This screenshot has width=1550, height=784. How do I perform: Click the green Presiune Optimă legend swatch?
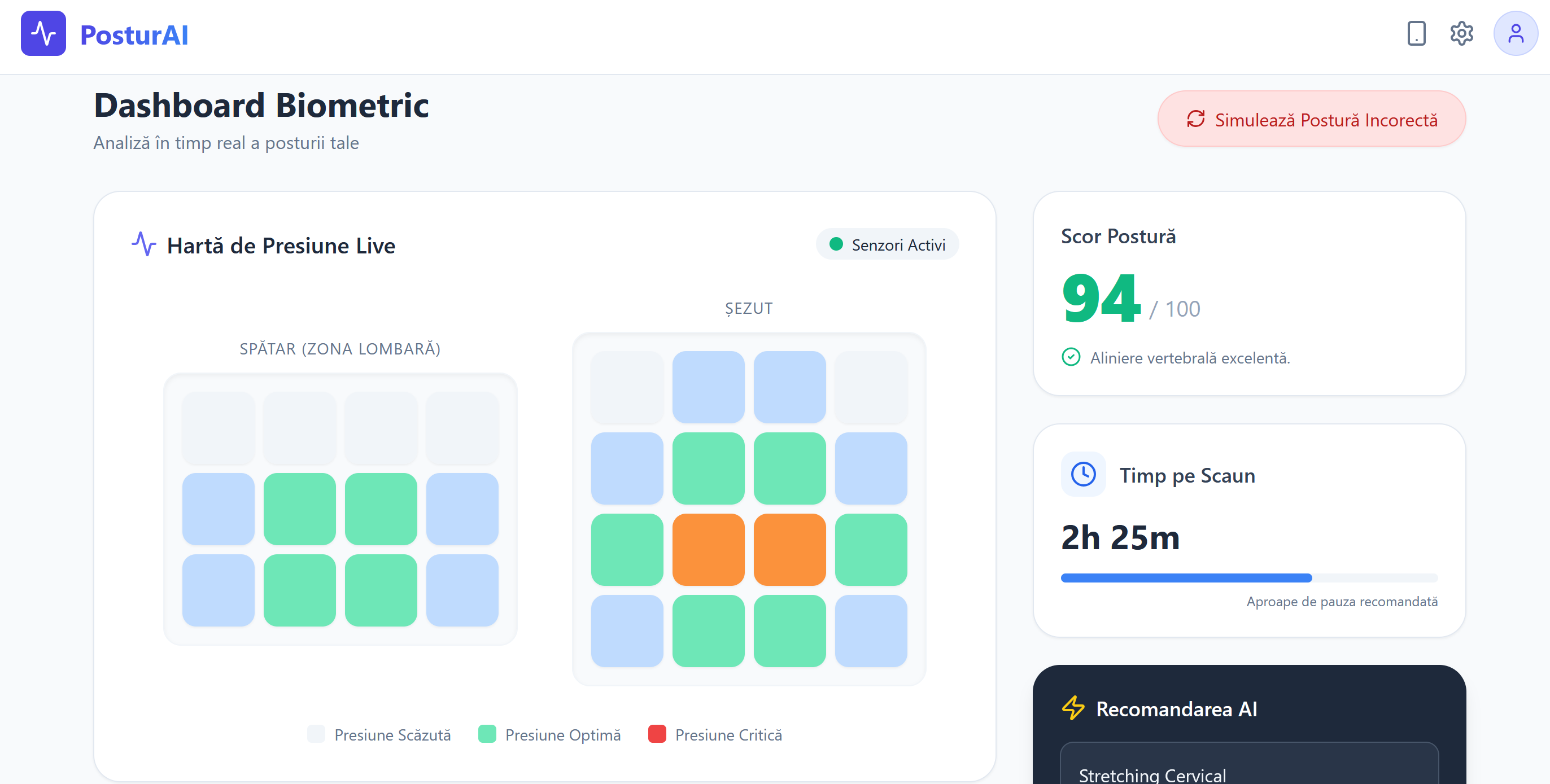click(487, 734)
